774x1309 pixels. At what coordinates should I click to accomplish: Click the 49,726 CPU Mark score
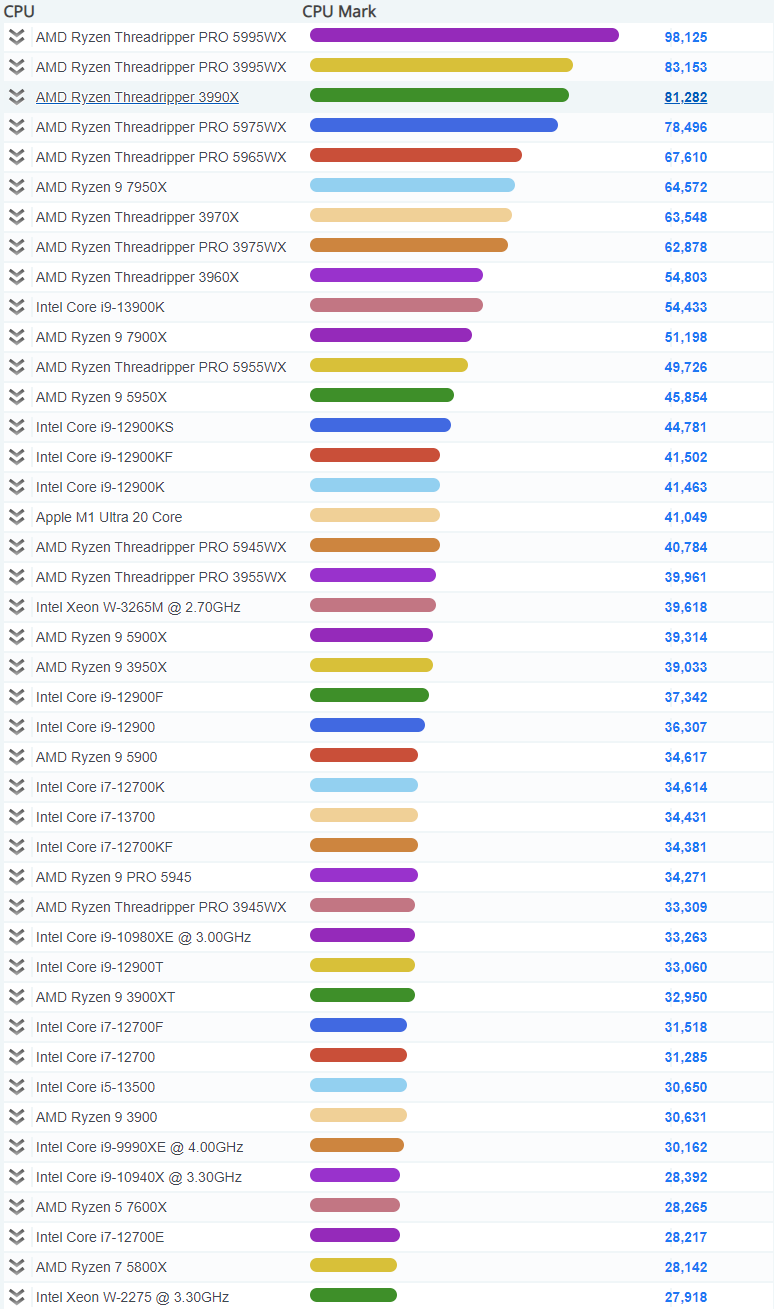[x=686, y=367]
